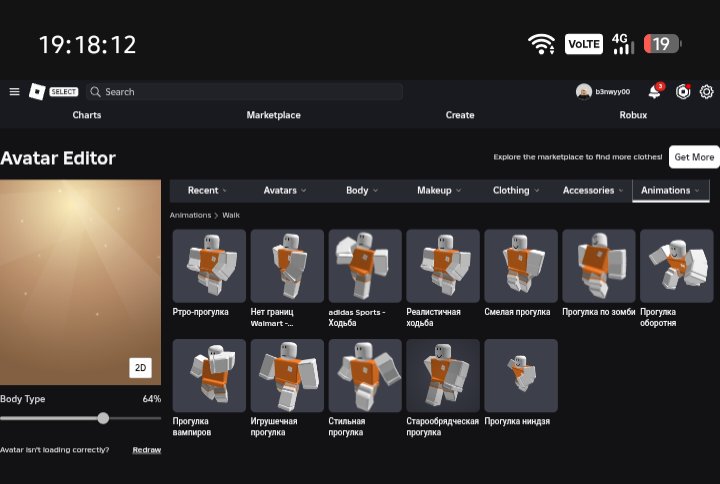Expand the Accessories dropdown tab
The height and width of the screenshot is (484, 720).
coord(593,191)
